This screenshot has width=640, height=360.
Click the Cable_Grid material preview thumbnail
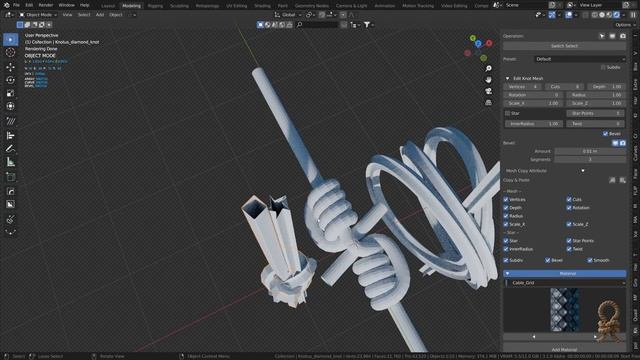(x=564, y=310)
